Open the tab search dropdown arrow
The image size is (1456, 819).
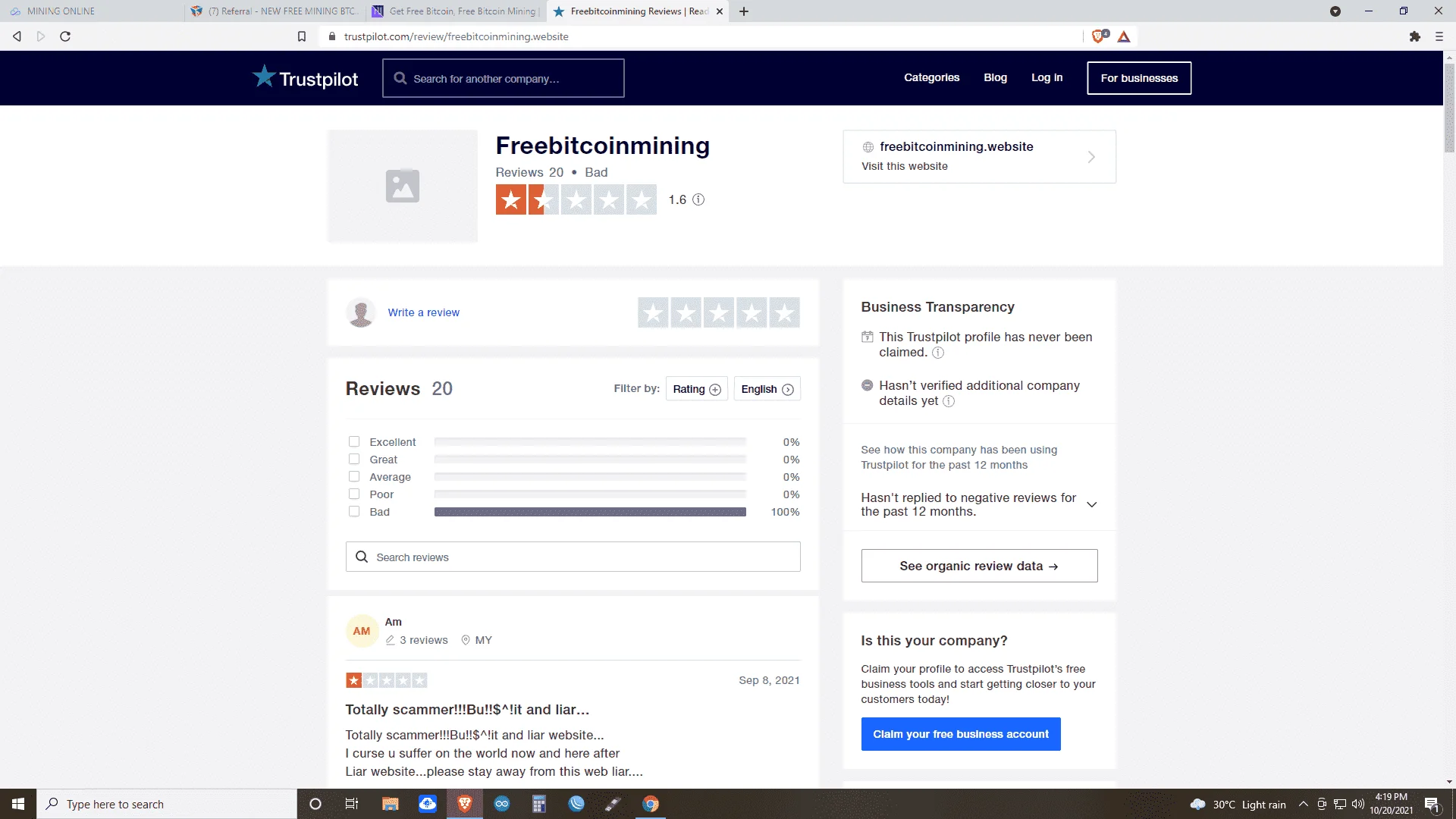point(1335,11)
